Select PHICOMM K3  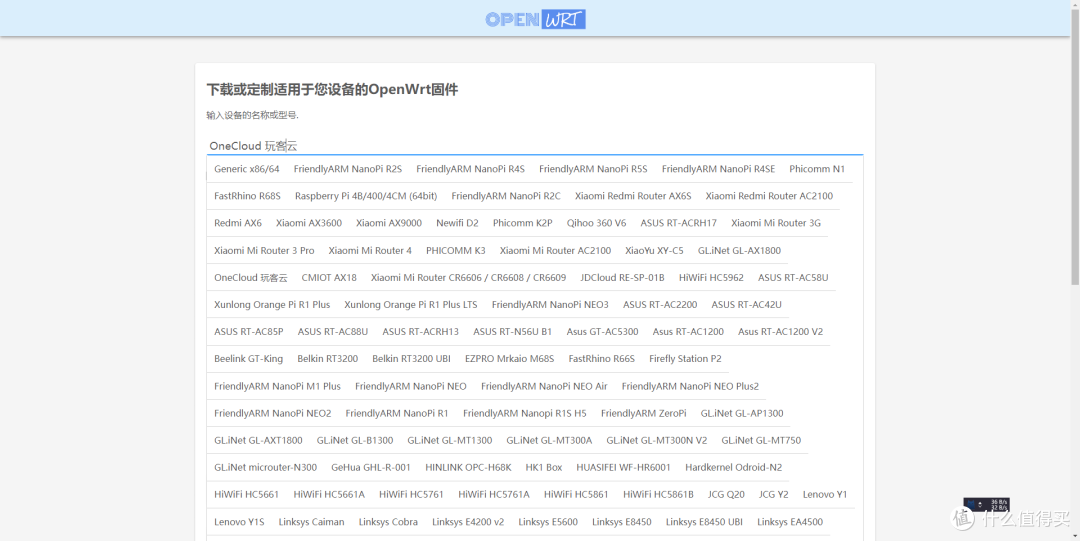pyautogui.click(x=455, y=250)
